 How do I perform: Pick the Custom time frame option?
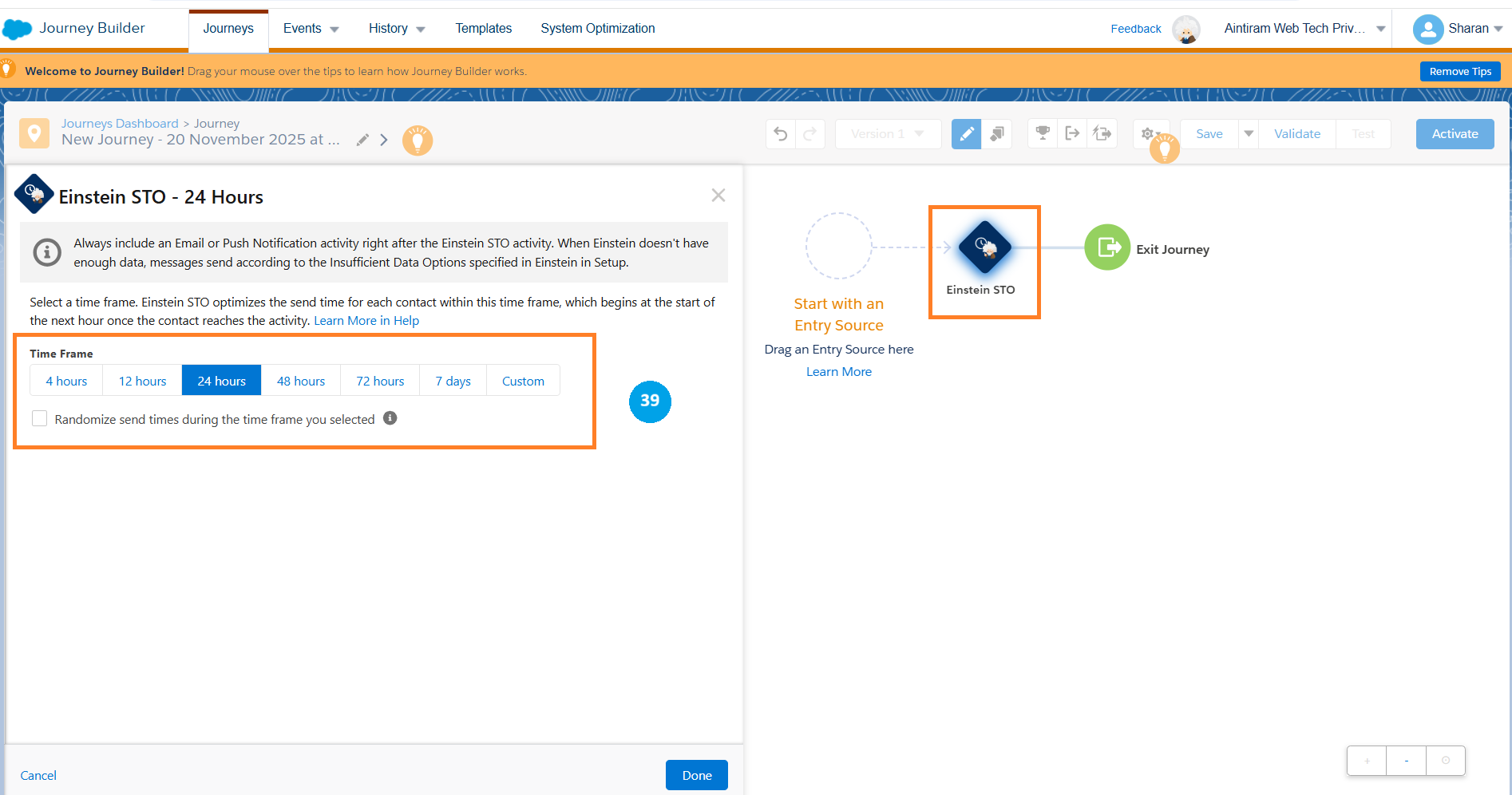click(523, 381)
